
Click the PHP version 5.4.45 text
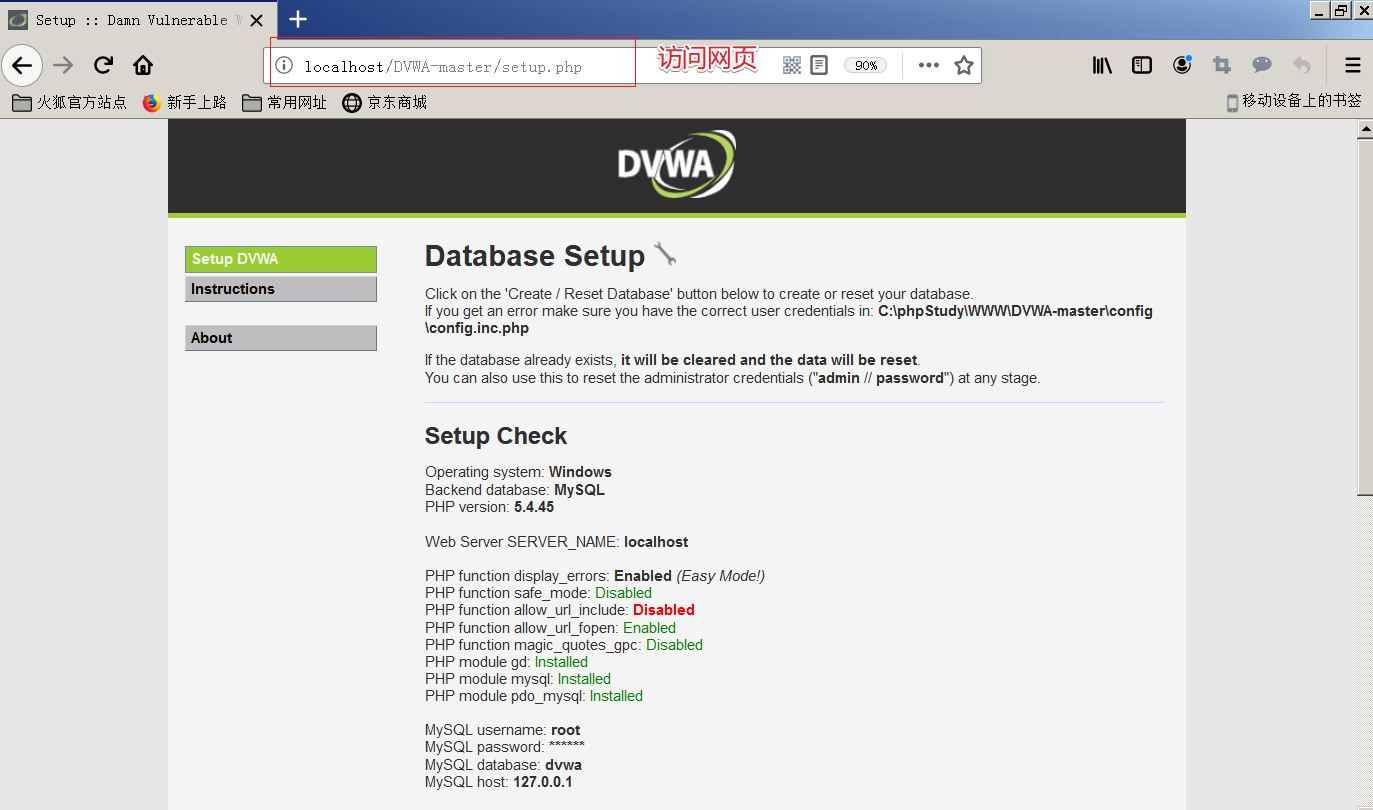click(x=489, y=507)
